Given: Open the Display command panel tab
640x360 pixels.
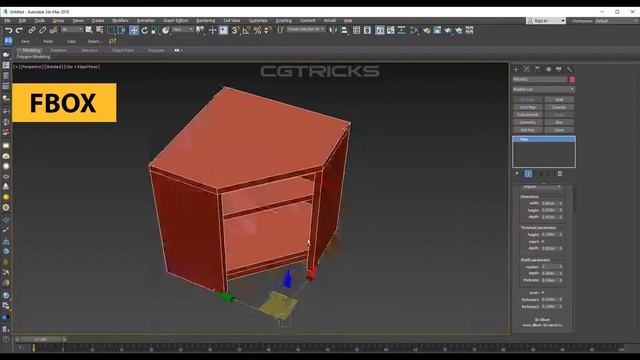Looking at the screenshot, I should coord(558,69).
